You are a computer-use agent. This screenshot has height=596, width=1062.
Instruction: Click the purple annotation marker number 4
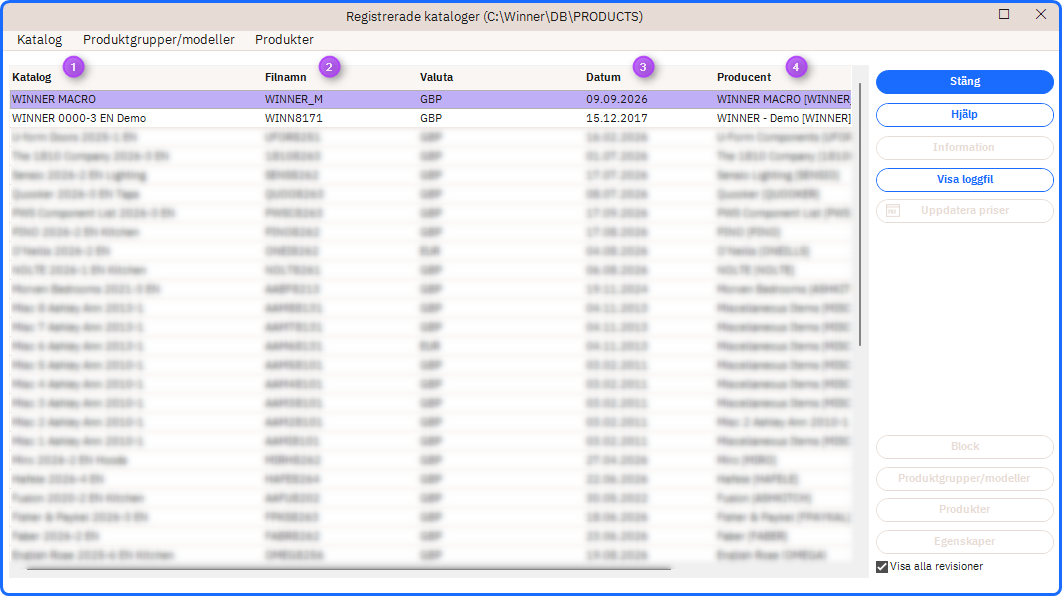click(x=796, y=67)
